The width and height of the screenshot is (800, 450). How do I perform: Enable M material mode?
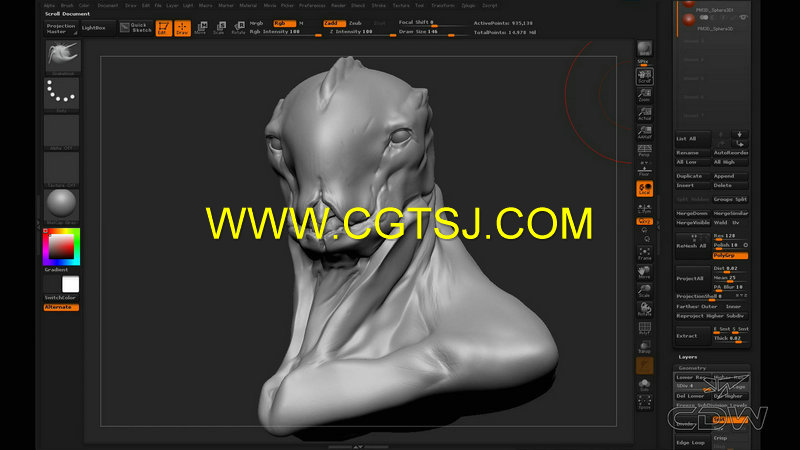(x=301, y=23)
